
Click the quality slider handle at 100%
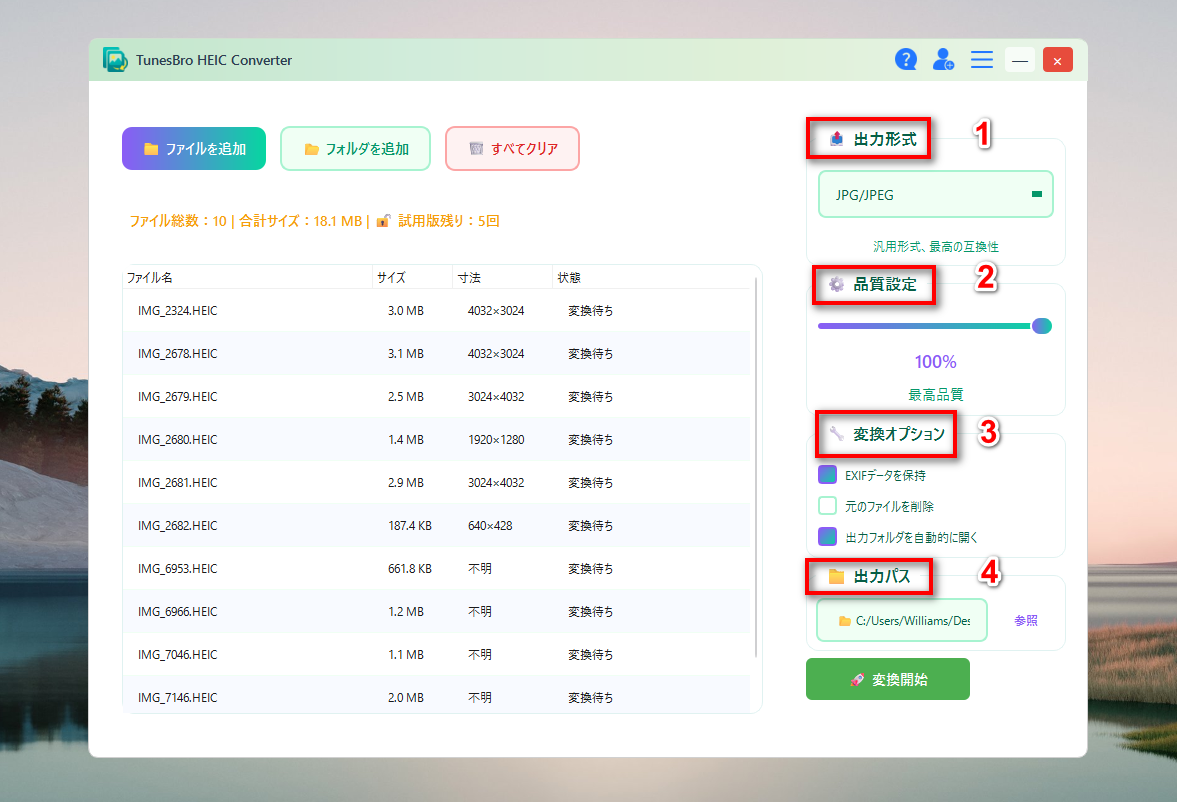pyautogui.click(x=1041, y=325)
